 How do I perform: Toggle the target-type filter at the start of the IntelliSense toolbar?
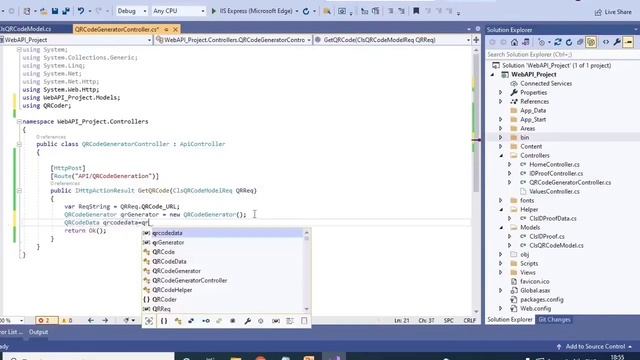pyautogui.click(x=149, y=321)
